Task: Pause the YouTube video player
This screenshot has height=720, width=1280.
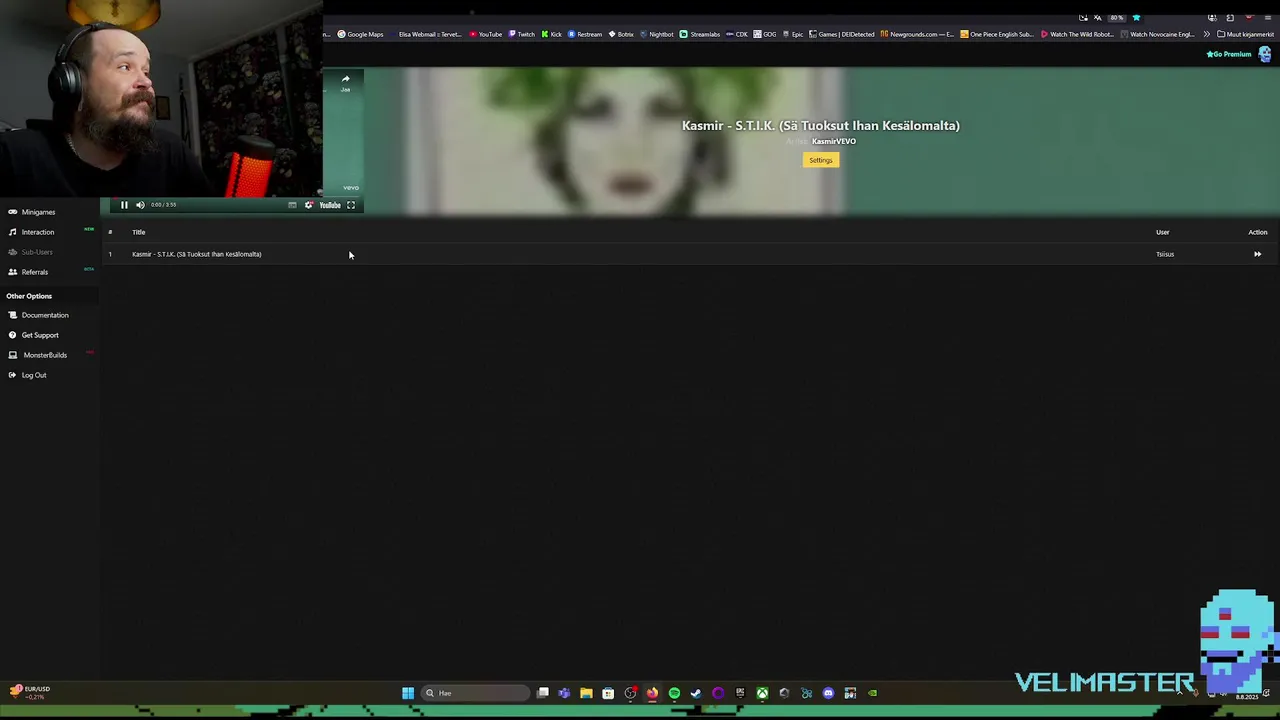Action: (x=124, y=205)
